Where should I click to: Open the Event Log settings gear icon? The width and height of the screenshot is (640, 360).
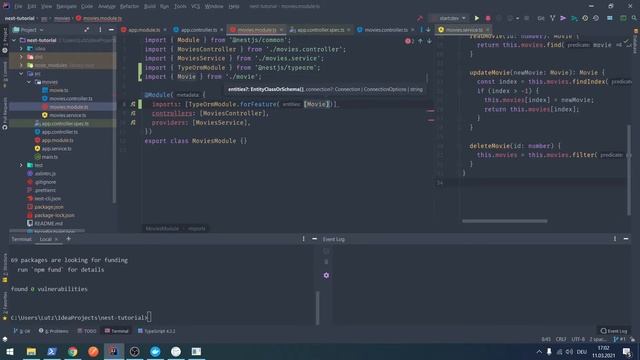pos(326,276)
